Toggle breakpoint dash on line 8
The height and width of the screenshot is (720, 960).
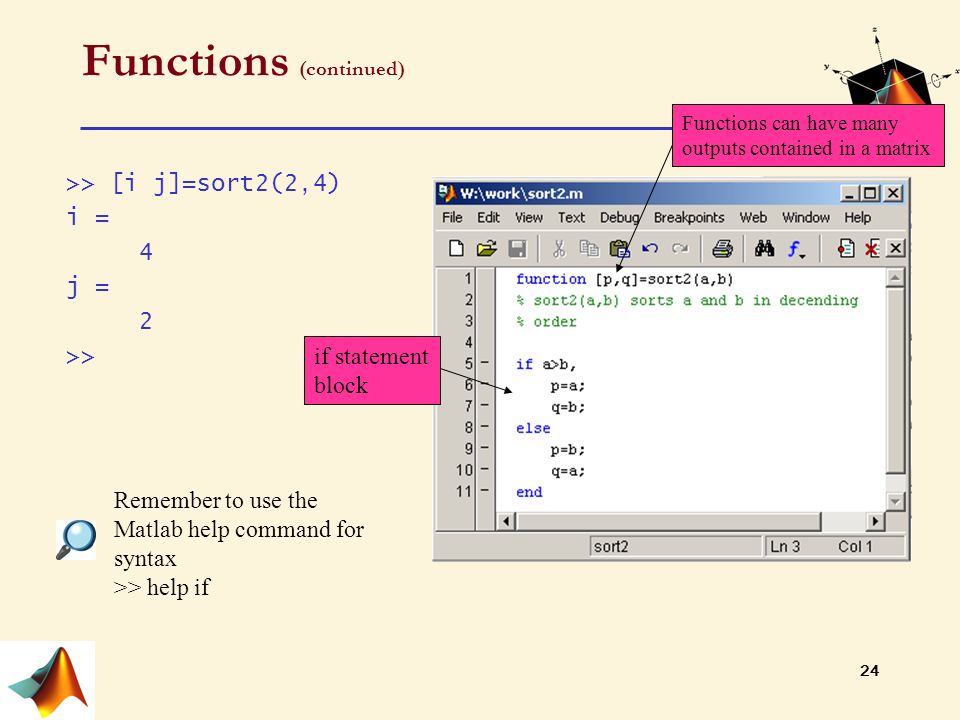tap(485, 426)
